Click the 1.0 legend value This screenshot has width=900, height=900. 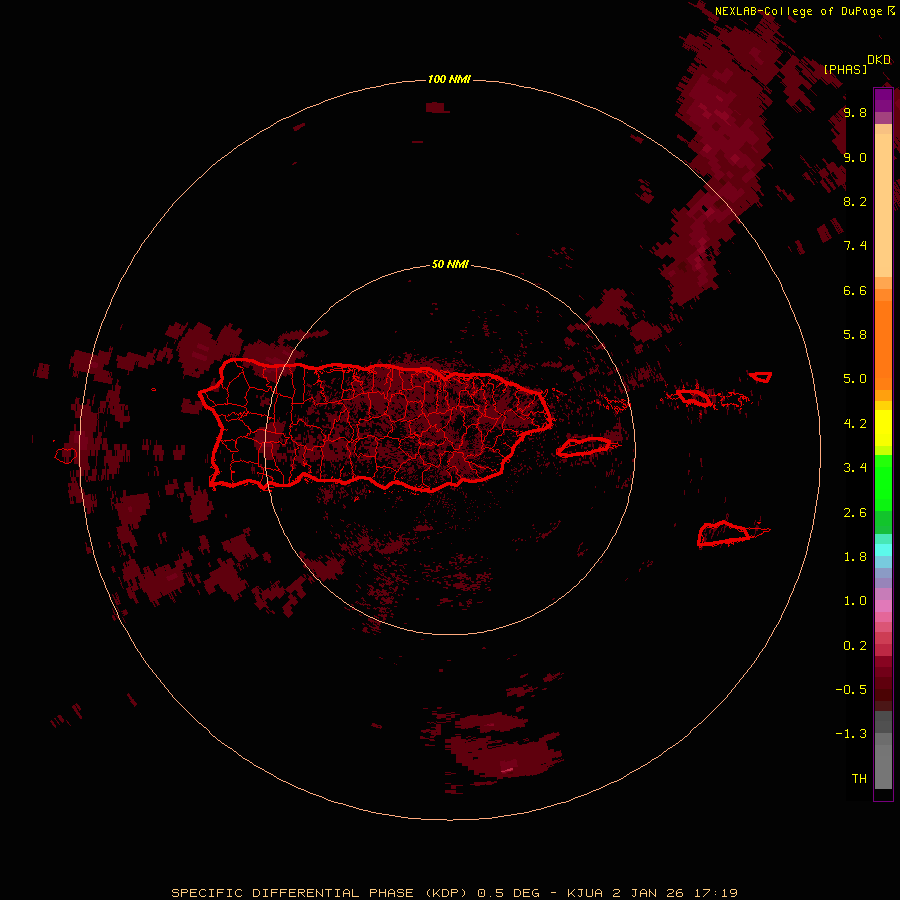click(x=855, y=601)
